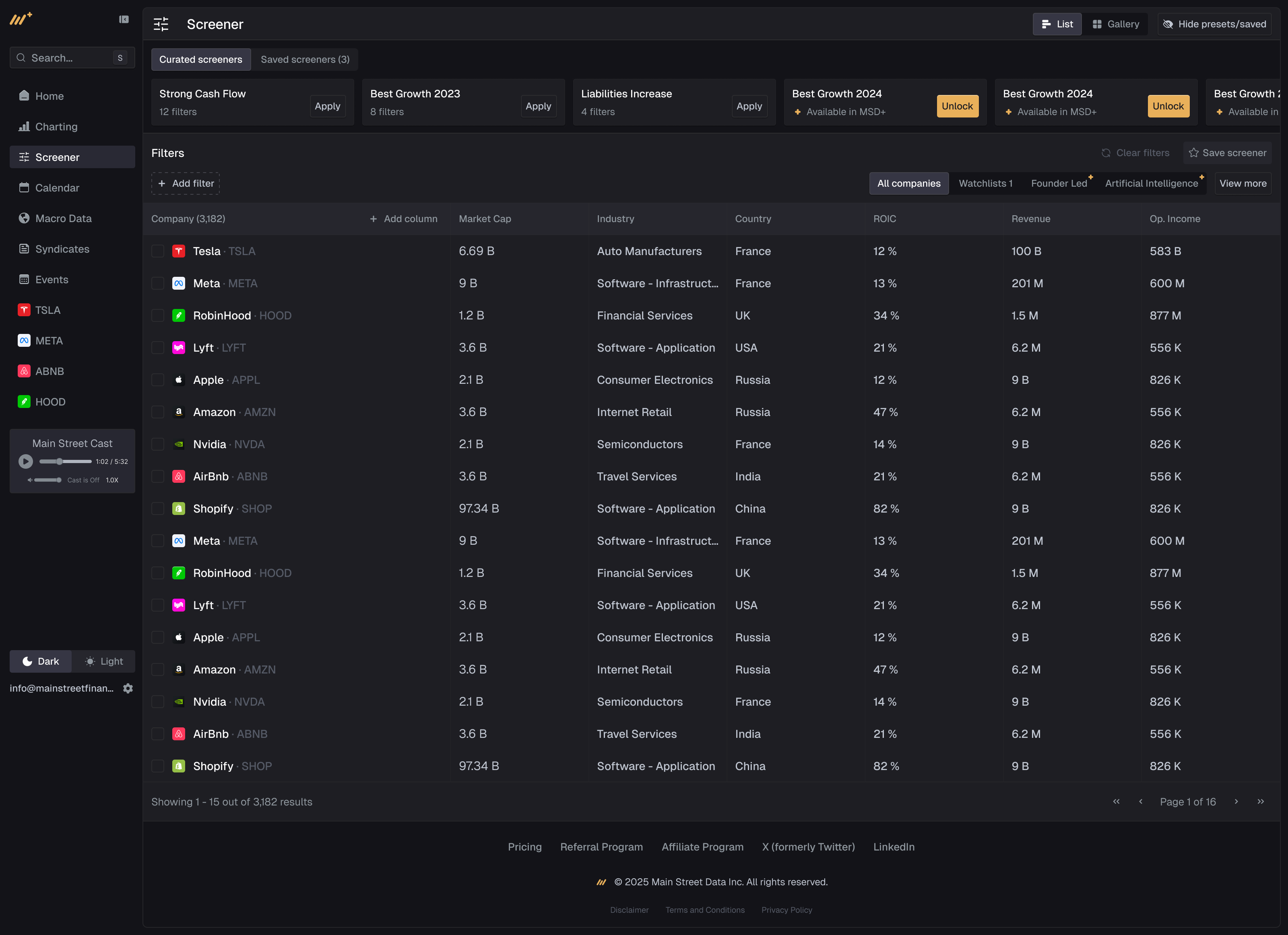Screen dimensions: 1288x935
Task: Select the first RobinHood row checkbox
Action: pos(158,315)
